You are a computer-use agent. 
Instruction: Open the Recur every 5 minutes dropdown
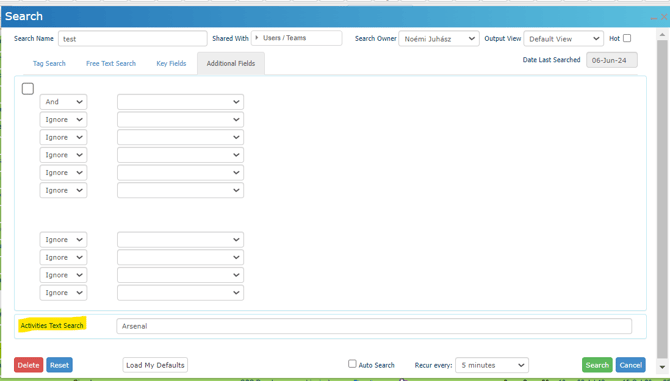coord(492,365)
